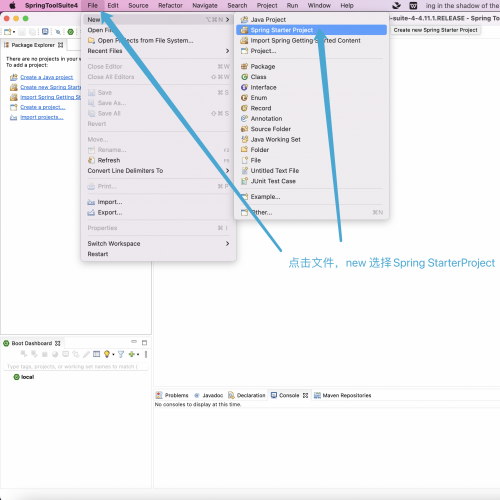Image resolution: width=500 pixels, height=500 pixels.
Task: Click the Refresh icon in the File menu
Action: (x=91, y=160)
